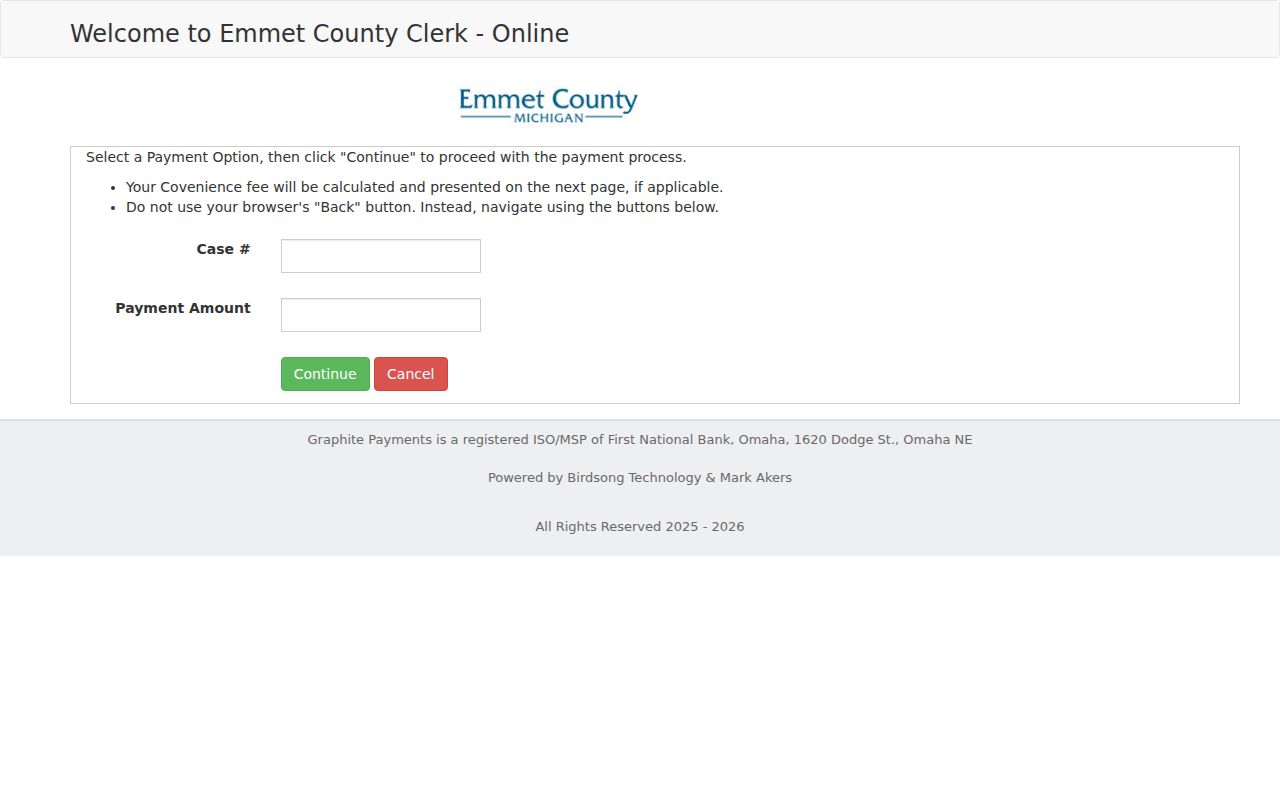Click the Graphite Payments ISO/MSP footer line
This screenshot has height=800, width=1280.
[640, 439]
